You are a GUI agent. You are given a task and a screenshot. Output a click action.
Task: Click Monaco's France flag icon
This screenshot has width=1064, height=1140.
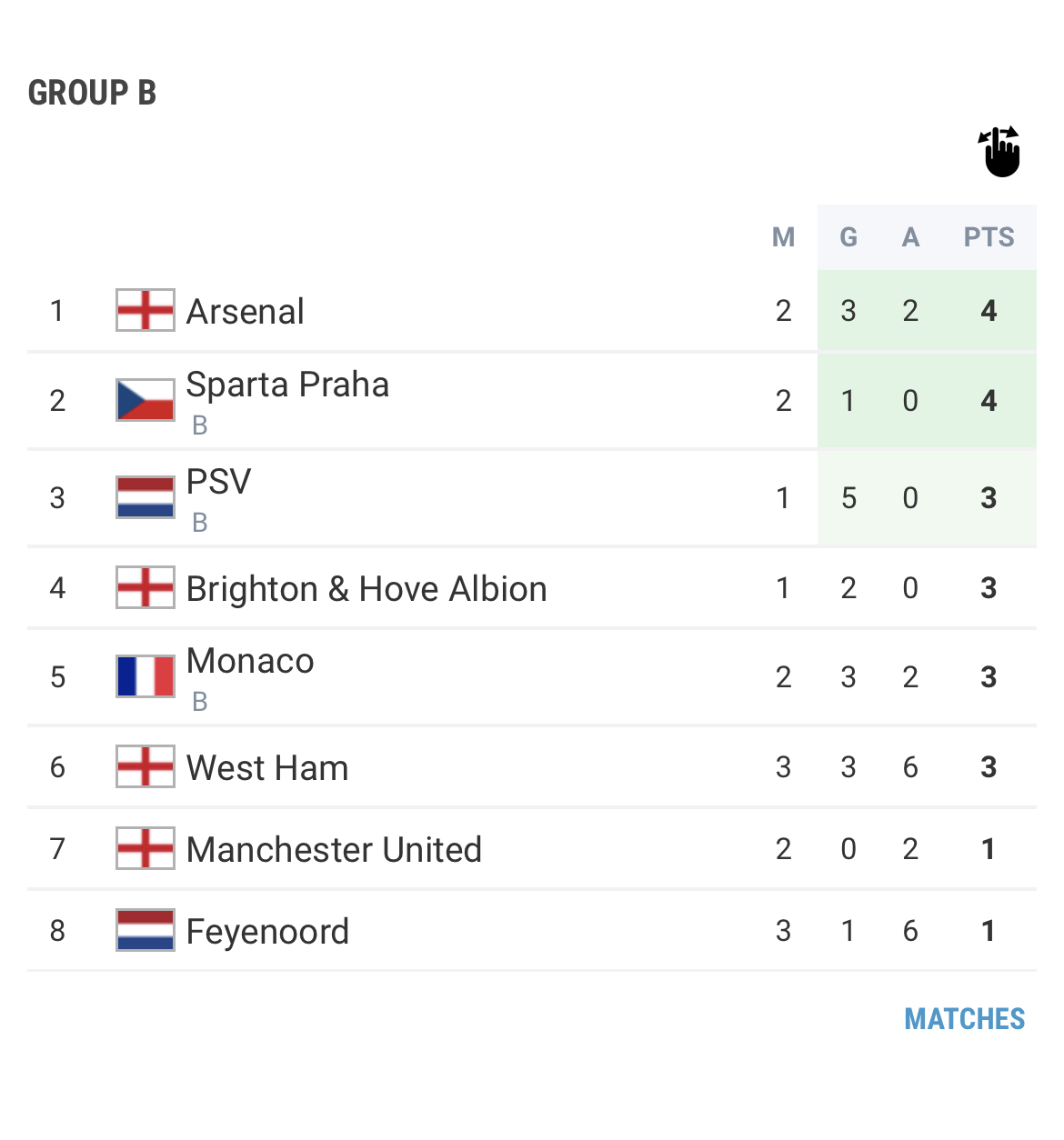click(146, 676)
